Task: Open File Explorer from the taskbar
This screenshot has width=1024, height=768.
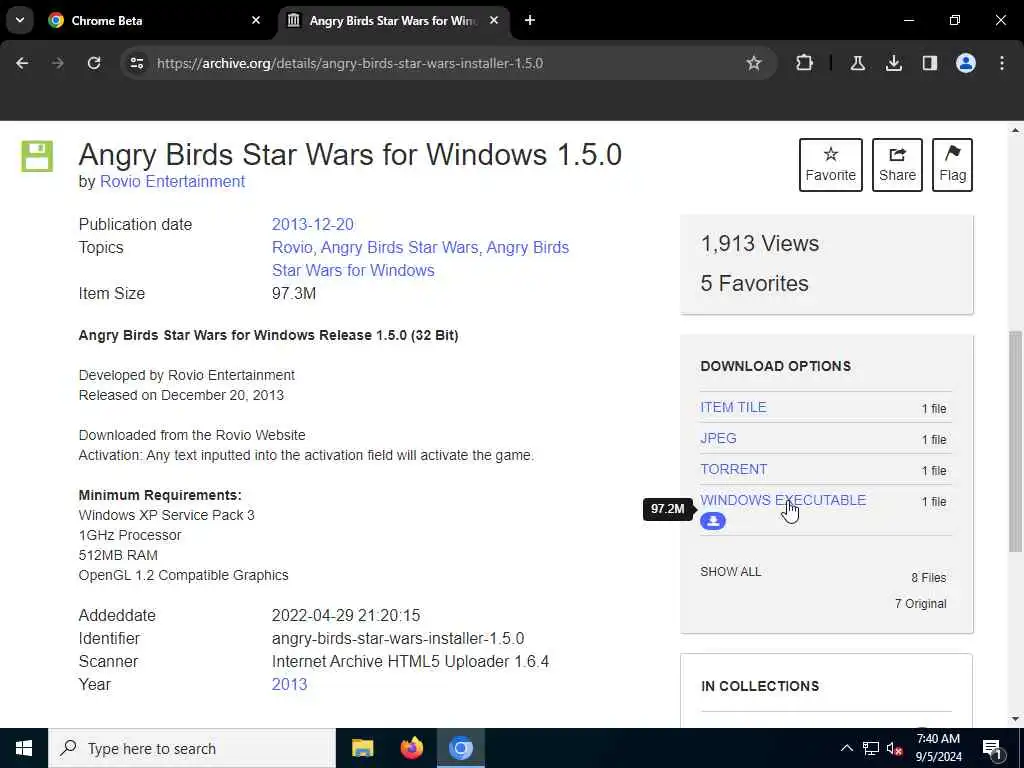Action: 362,748
